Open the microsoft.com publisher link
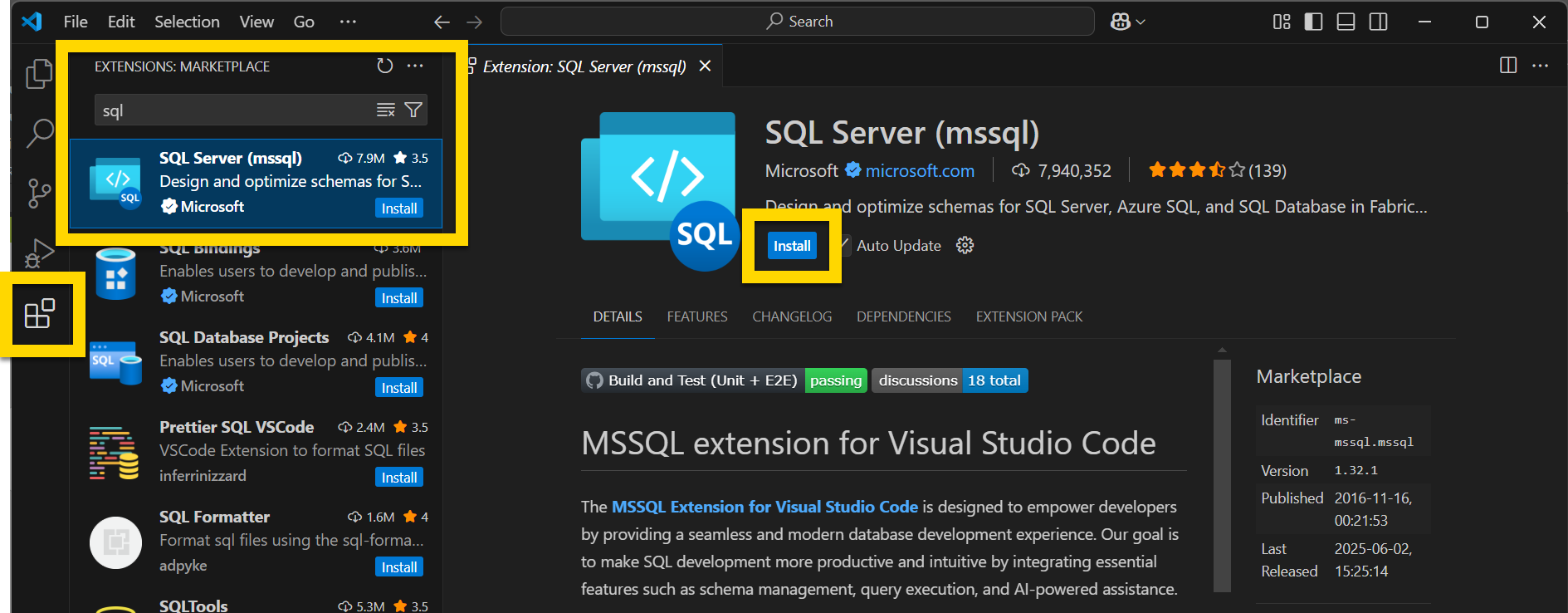This screenshot has width=1568, height=613. pos(919,171)
